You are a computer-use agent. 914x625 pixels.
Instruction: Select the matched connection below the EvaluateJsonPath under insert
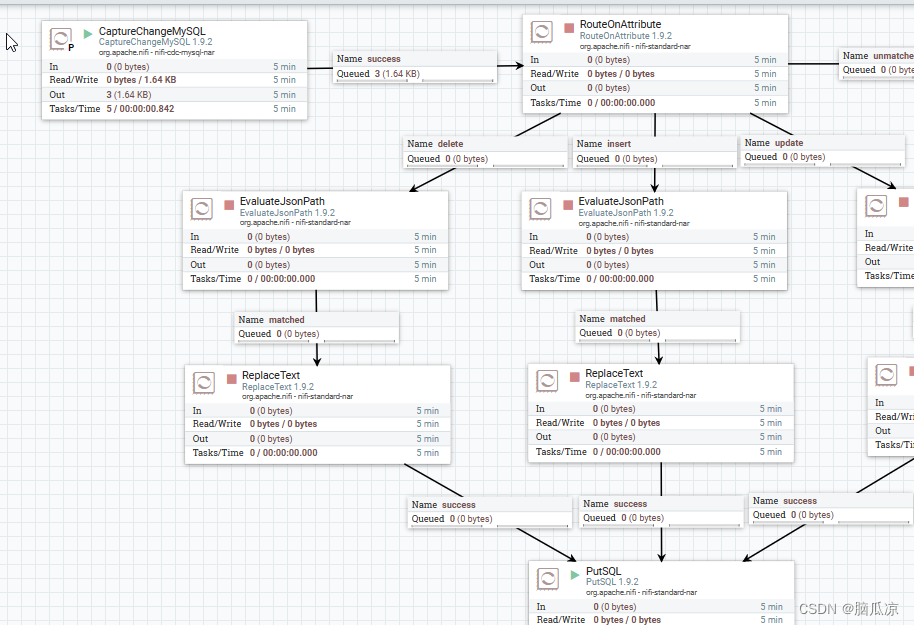coord(658,326)
